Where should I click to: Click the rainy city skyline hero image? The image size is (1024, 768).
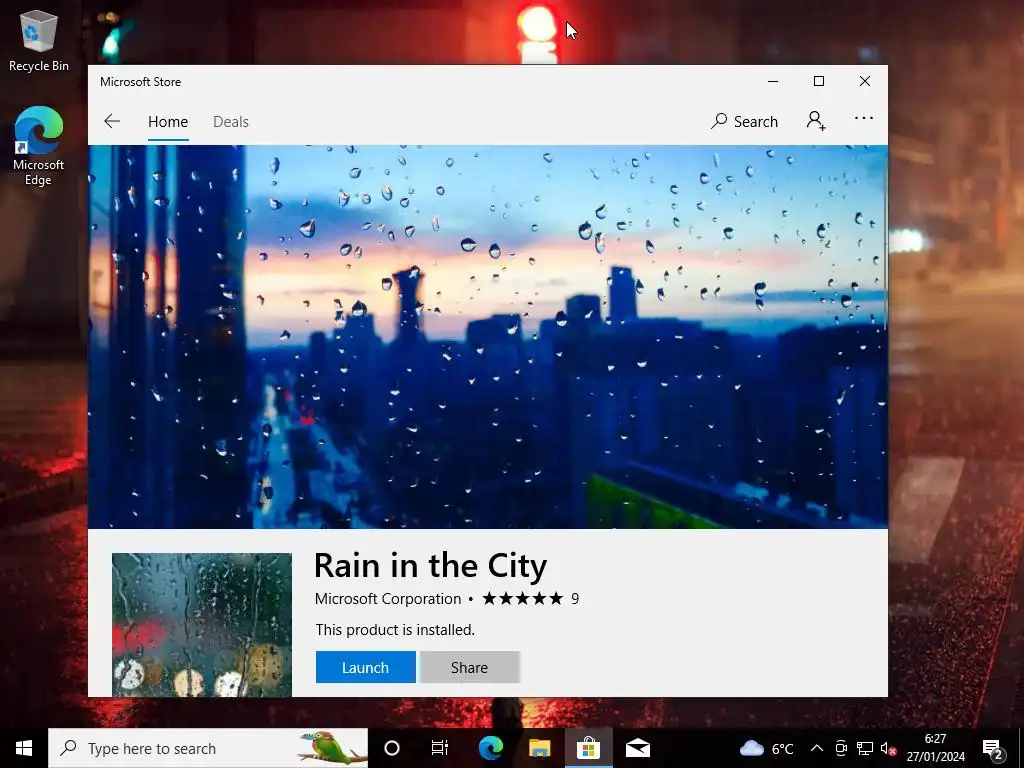point(487,336)
